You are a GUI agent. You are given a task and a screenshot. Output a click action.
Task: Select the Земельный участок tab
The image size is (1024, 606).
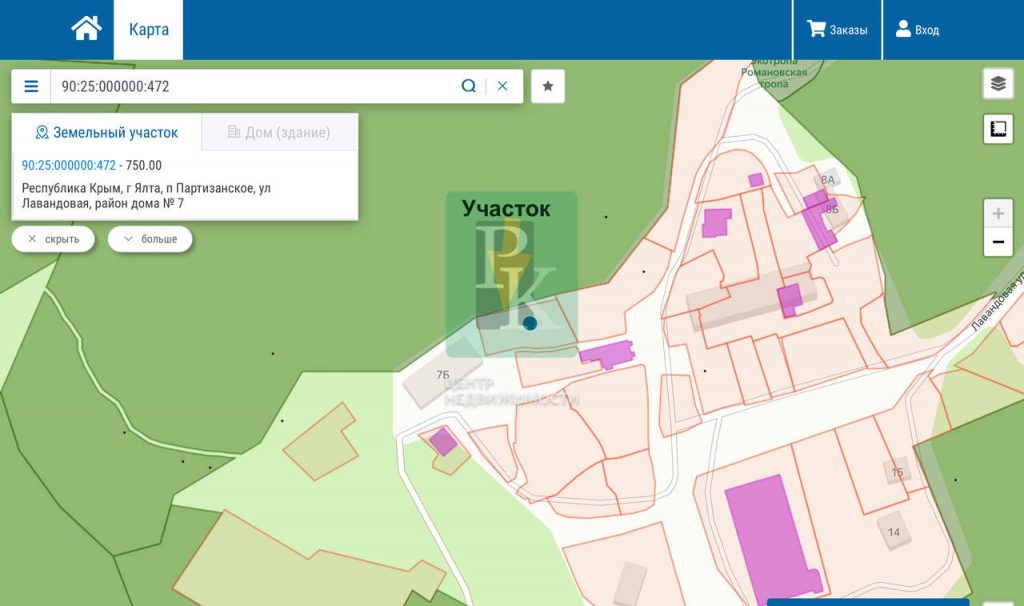point(107,133)
